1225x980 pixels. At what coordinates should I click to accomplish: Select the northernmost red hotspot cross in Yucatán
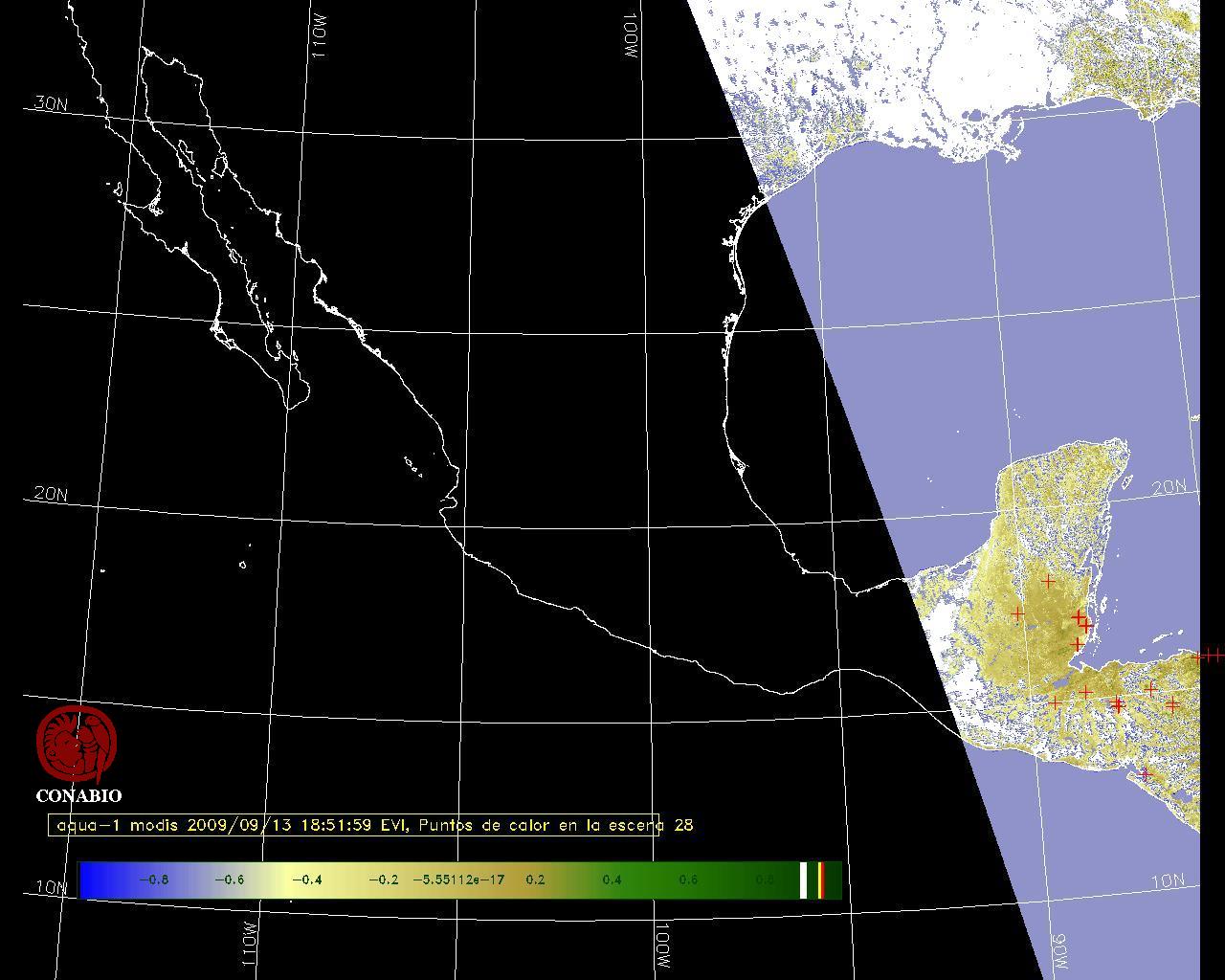(1049, 581)
